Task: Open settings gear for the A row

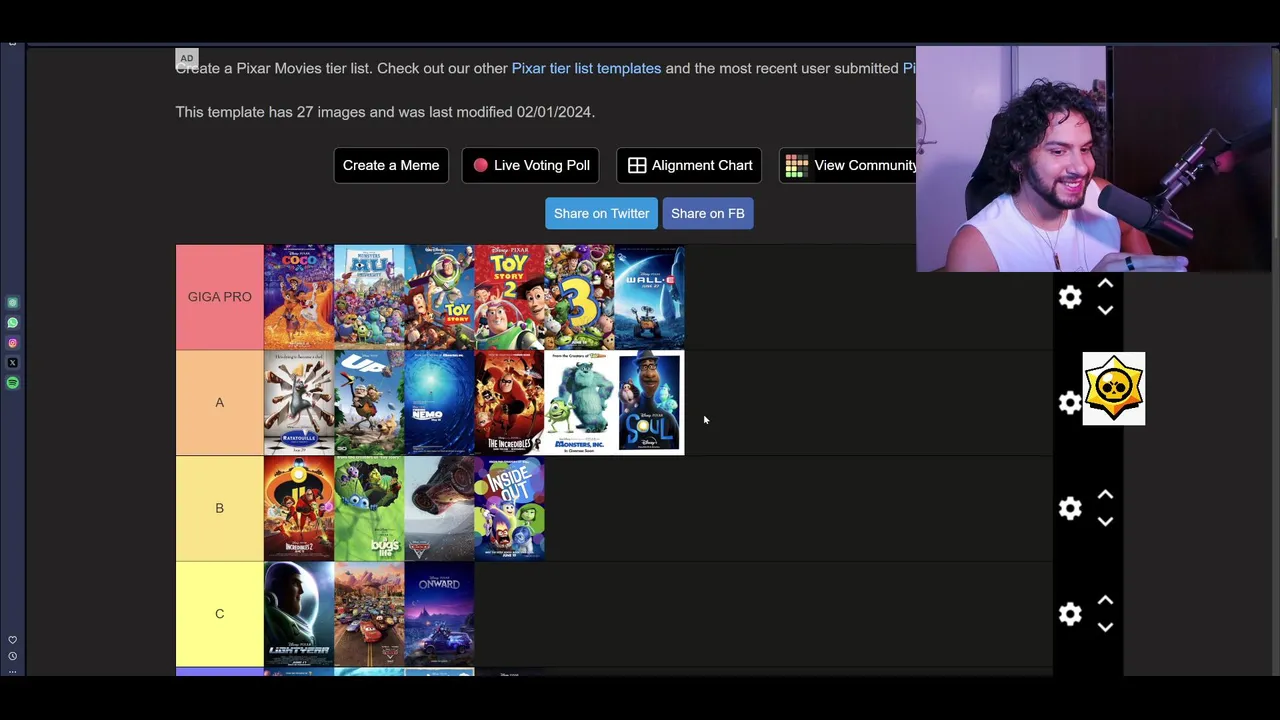Action: (1070, 403)
